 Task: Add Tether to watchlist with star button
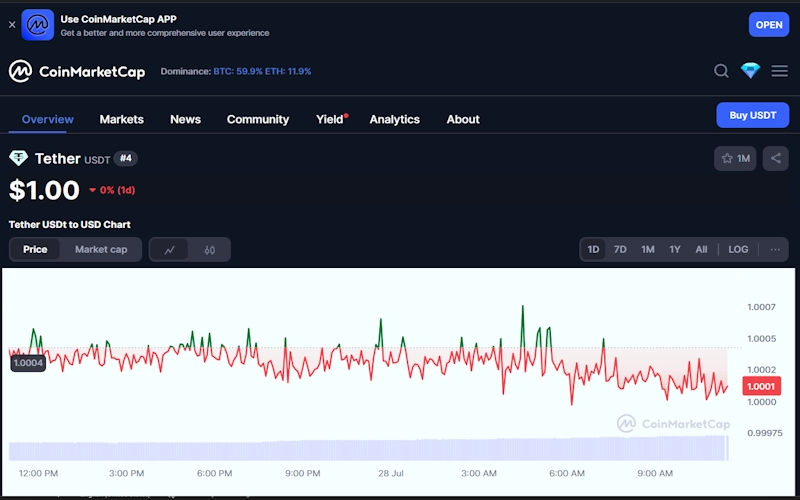735,159
